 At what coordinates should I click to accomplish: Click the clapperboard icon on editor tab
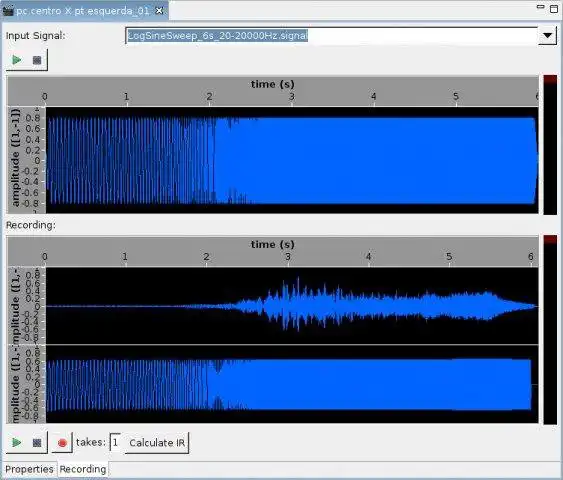pyautogui.click(x=8, y=11)
